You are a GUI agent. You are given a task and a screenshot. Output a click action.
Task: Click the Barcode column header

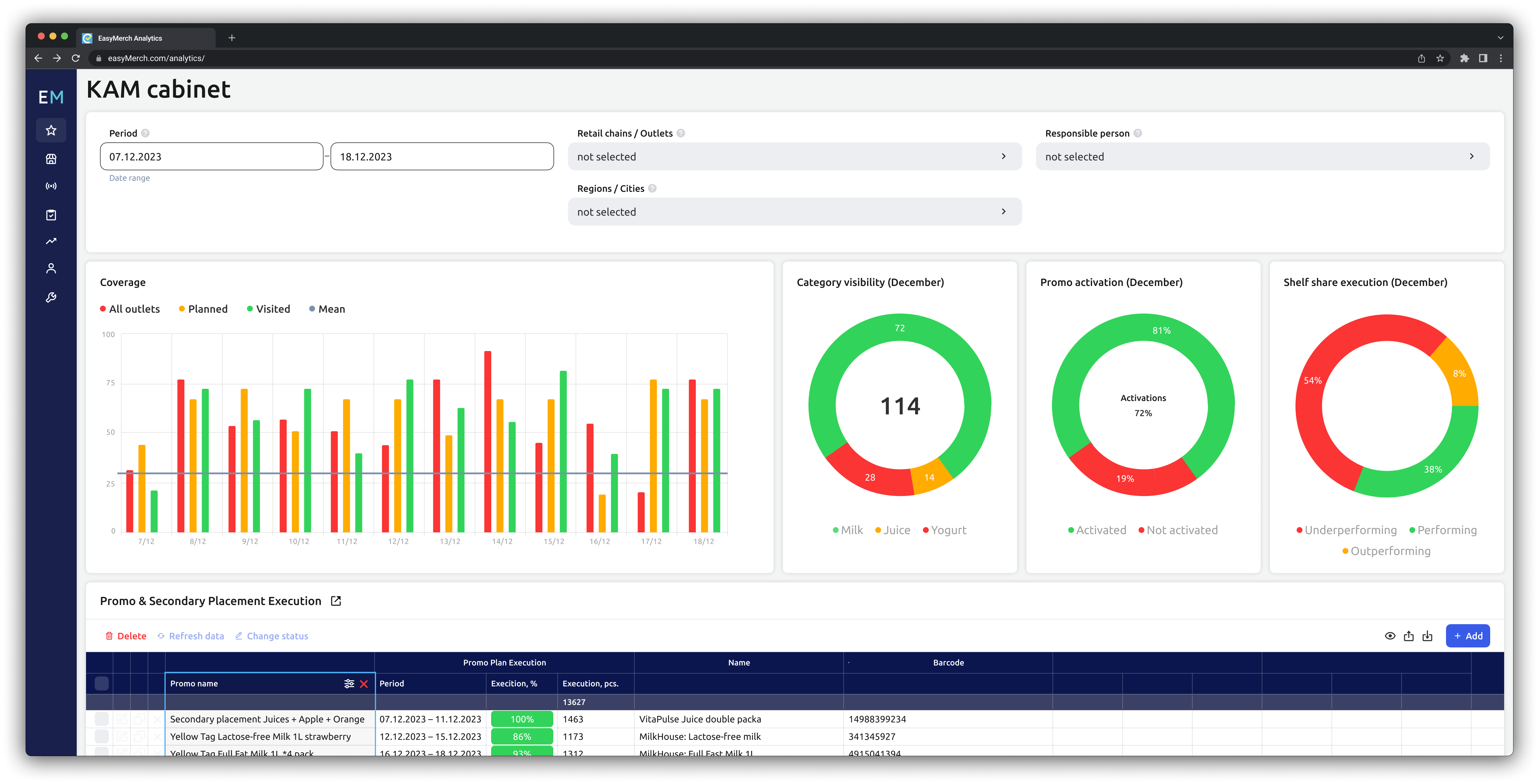[948, 663]
